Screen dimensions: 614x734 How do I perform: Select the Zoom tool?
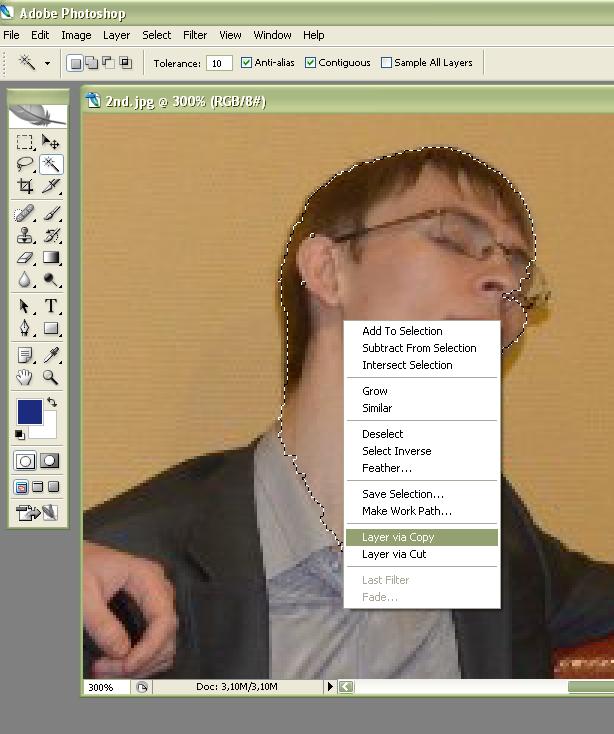[x=51, y=377]
